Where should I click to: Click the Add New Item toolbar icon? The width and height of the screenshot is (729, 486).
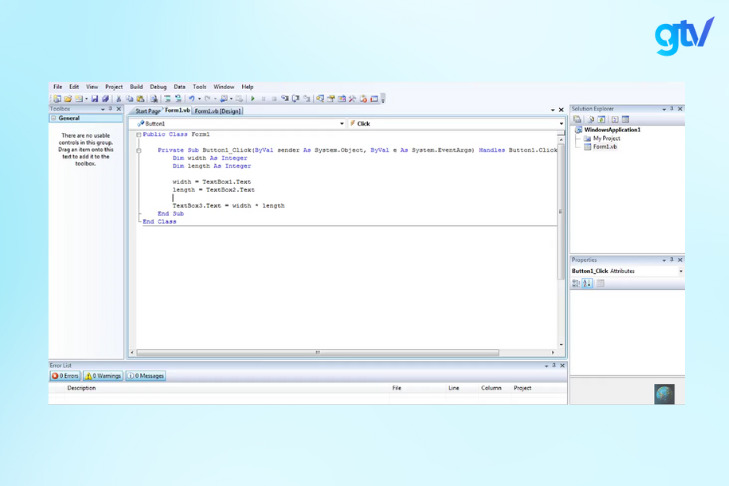pyautogui.click(x=79, y=99)
